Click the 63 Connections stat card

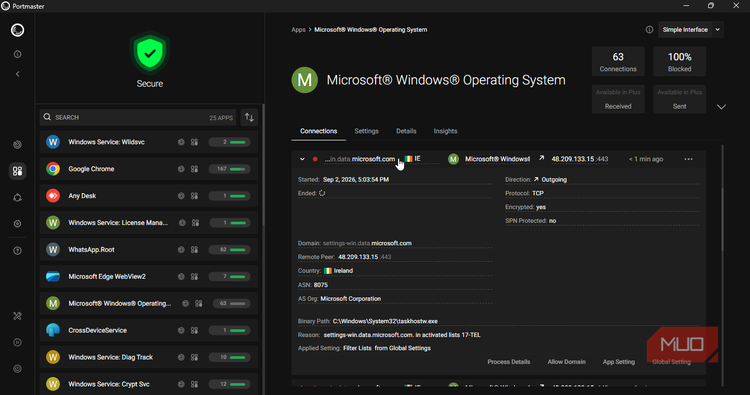618,61
